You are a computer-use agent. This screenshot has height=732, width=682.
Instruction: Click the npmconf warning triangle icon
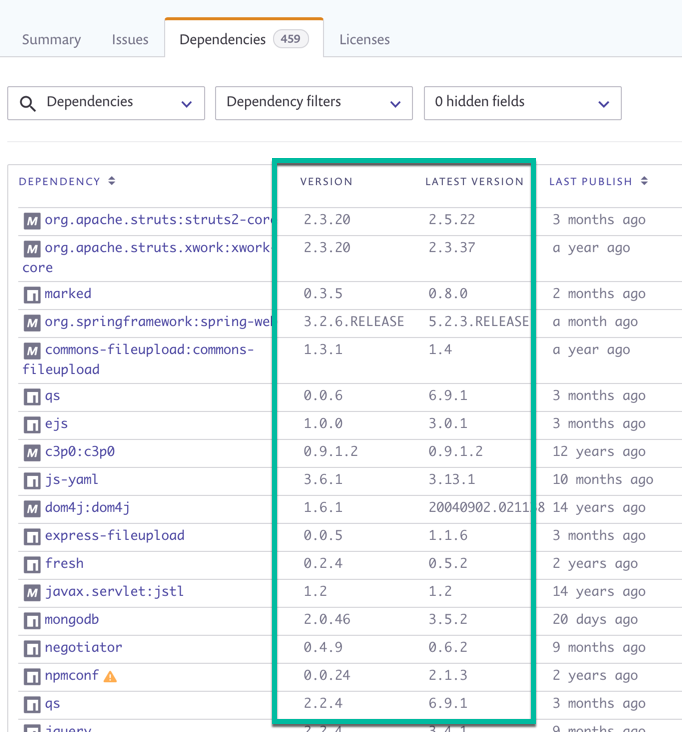tap(110, 676)
